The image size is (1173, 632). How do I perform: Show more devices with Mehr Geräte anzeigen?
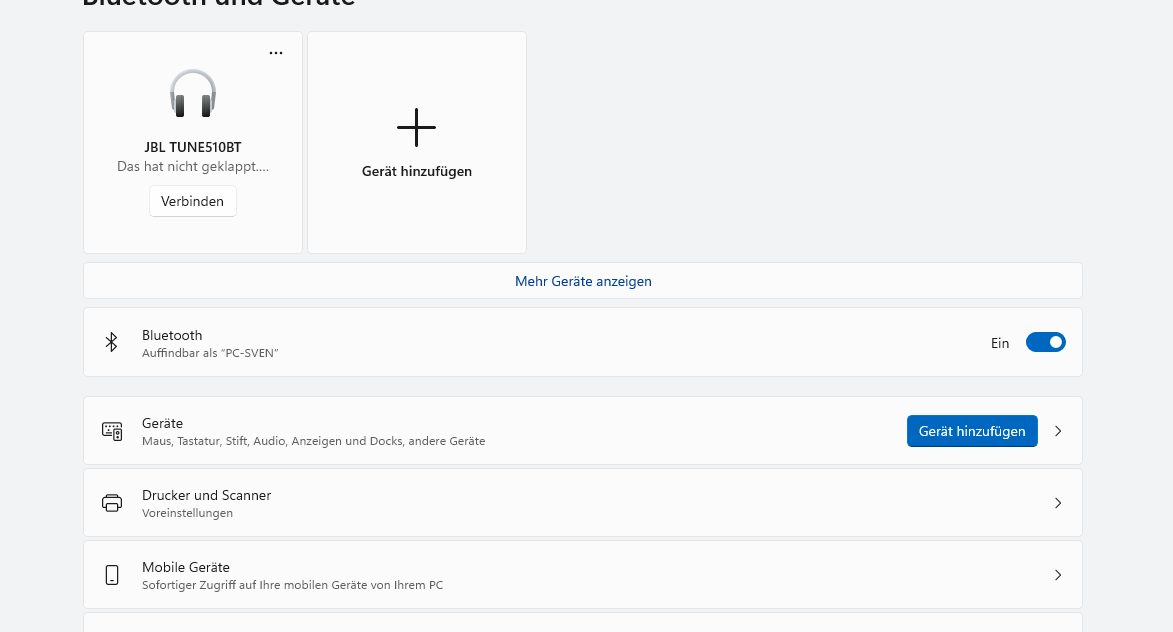[x=583, y=281]
